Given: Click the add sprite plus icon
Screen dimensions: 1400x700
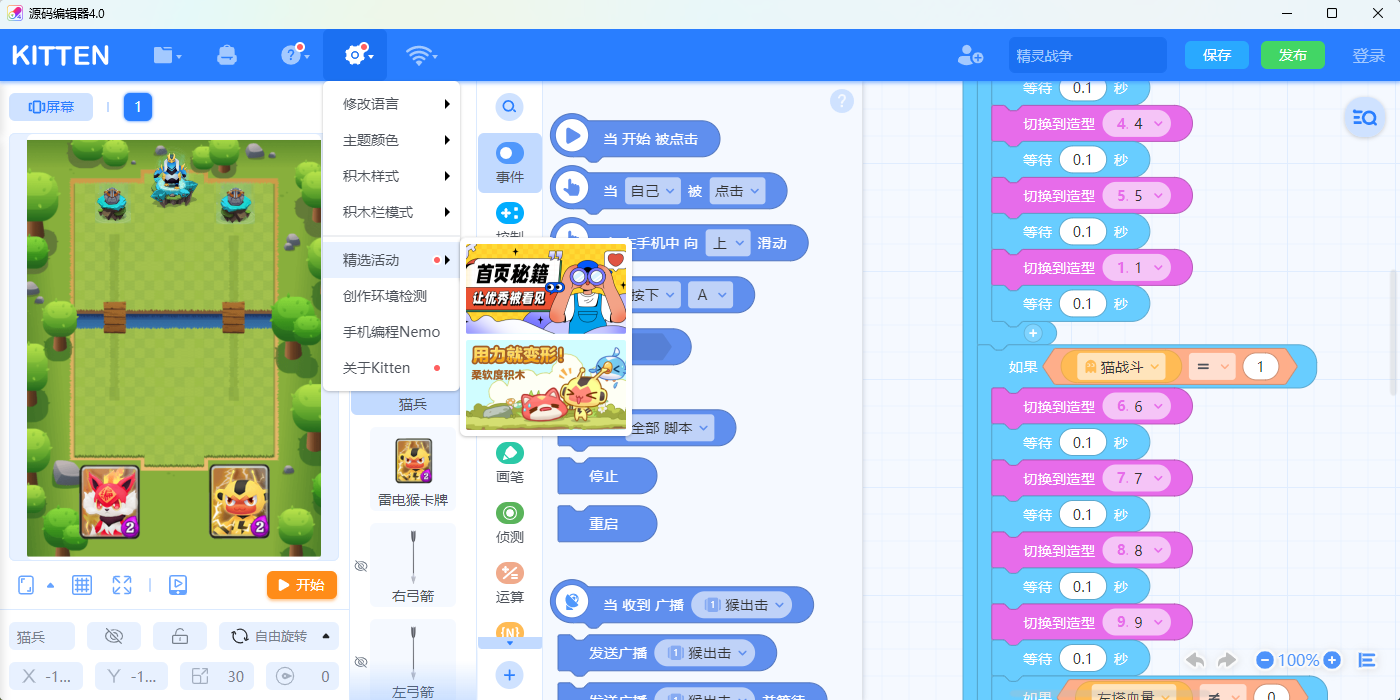Looking at the screenshot, I should pyautogui.click(x=509, y=675).
